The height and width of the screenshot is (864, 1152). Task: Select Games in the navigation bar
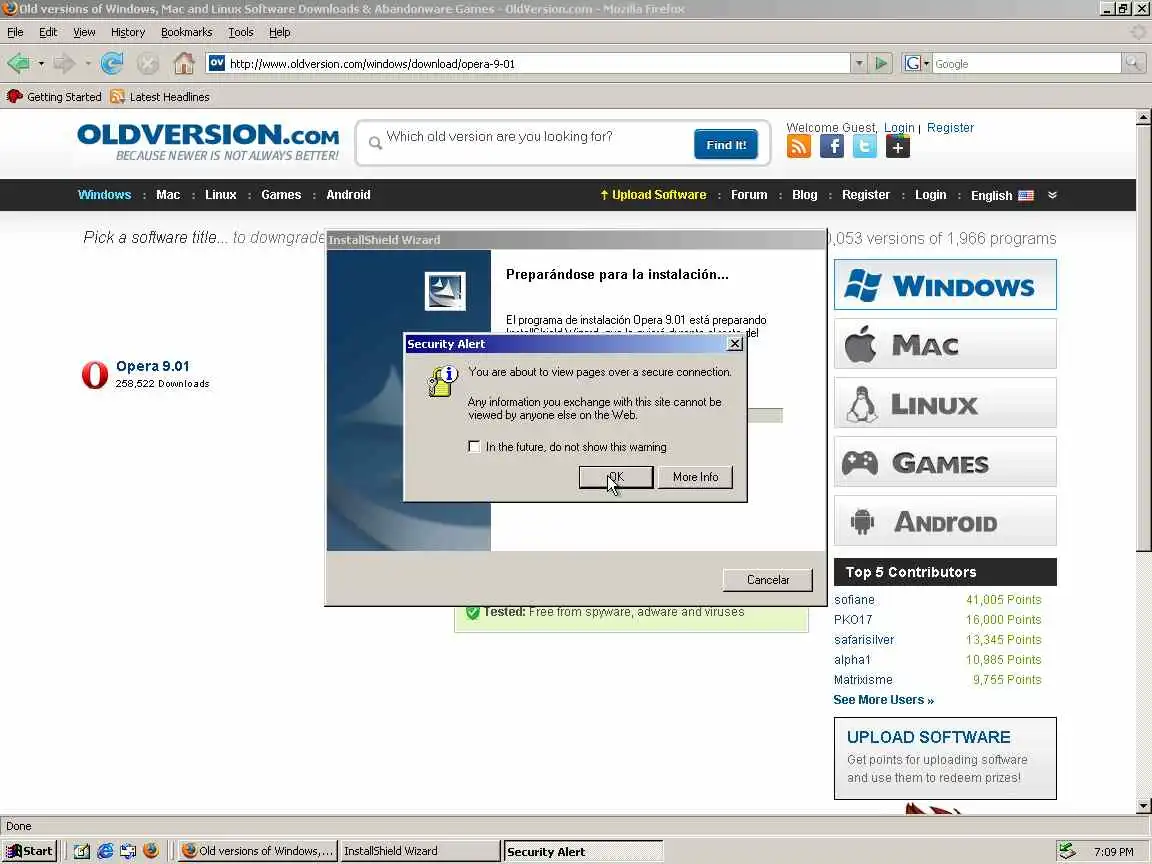click(x=281, y=195)
